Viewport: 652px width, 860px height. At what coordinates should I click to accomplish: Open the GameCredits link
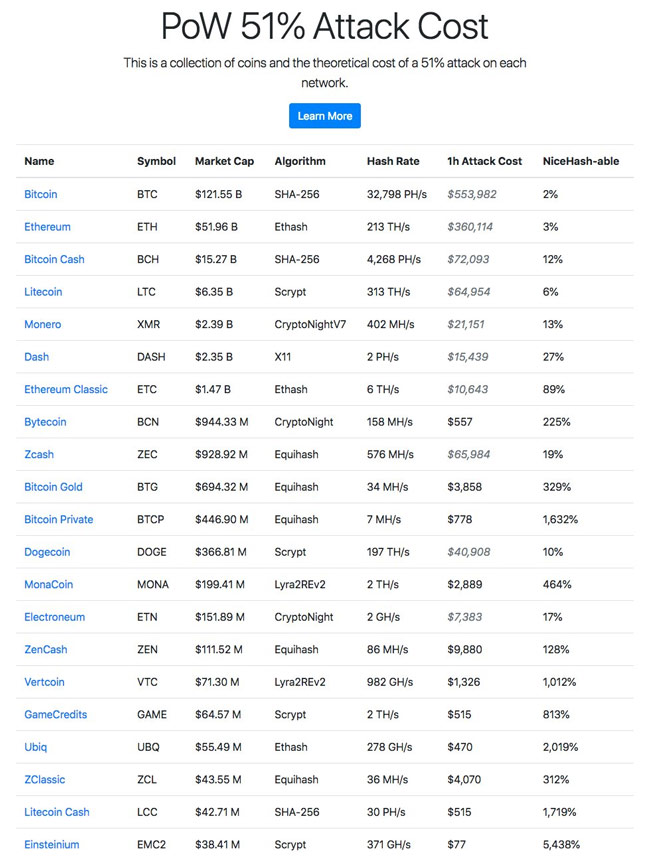pos(55,714)
